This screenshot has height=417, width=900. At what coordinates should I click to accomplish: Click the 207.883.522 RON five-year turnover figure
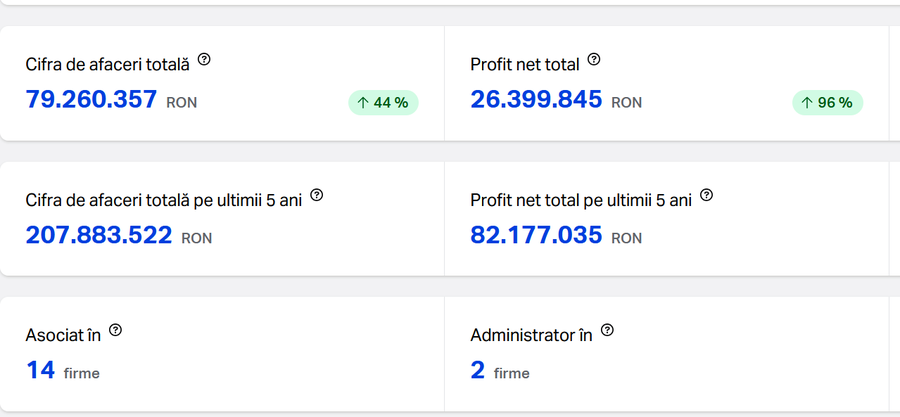(99, 236)
